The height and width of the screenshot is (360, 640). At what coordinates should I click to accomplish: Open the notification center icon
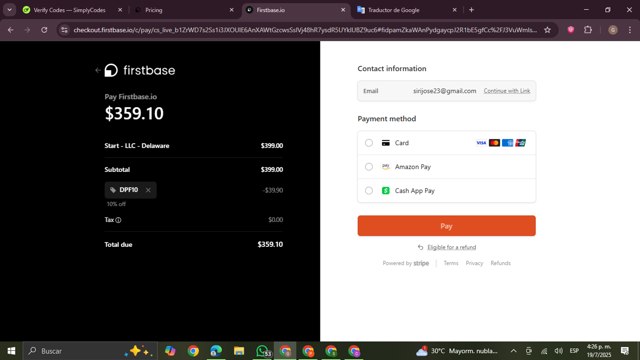pyautogui.click(x=625, y=351)
